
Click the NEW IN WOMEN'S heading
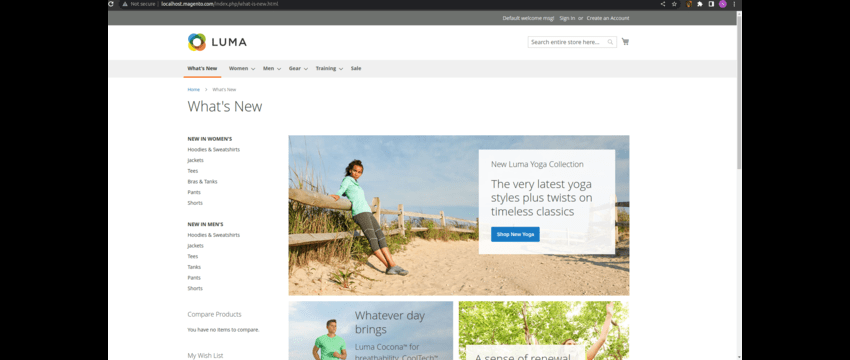pos(210,139)
